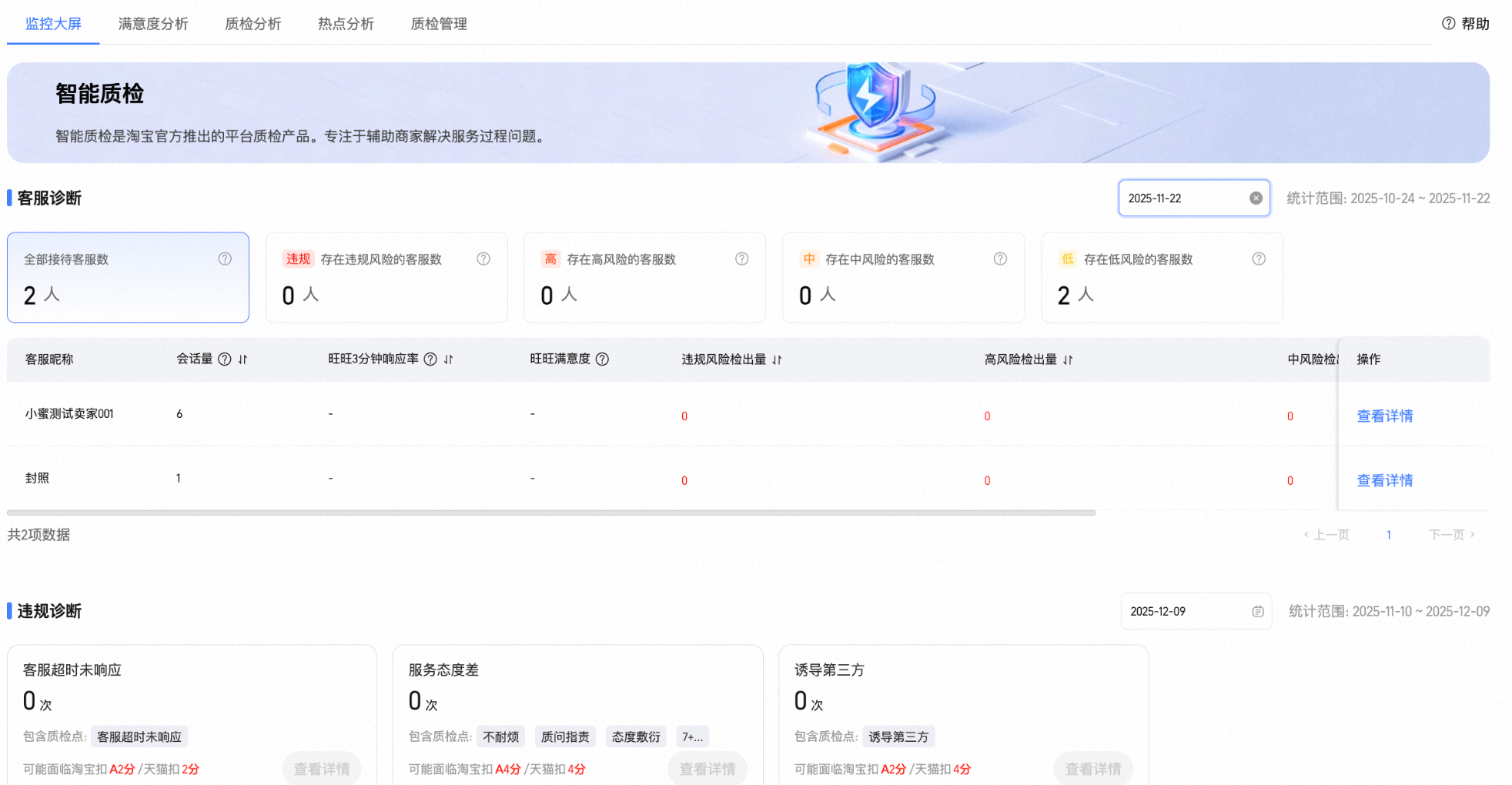Open the 2025-12-09 date picker field
The image size is (1512, 785).
click(x=1196, y=611)
